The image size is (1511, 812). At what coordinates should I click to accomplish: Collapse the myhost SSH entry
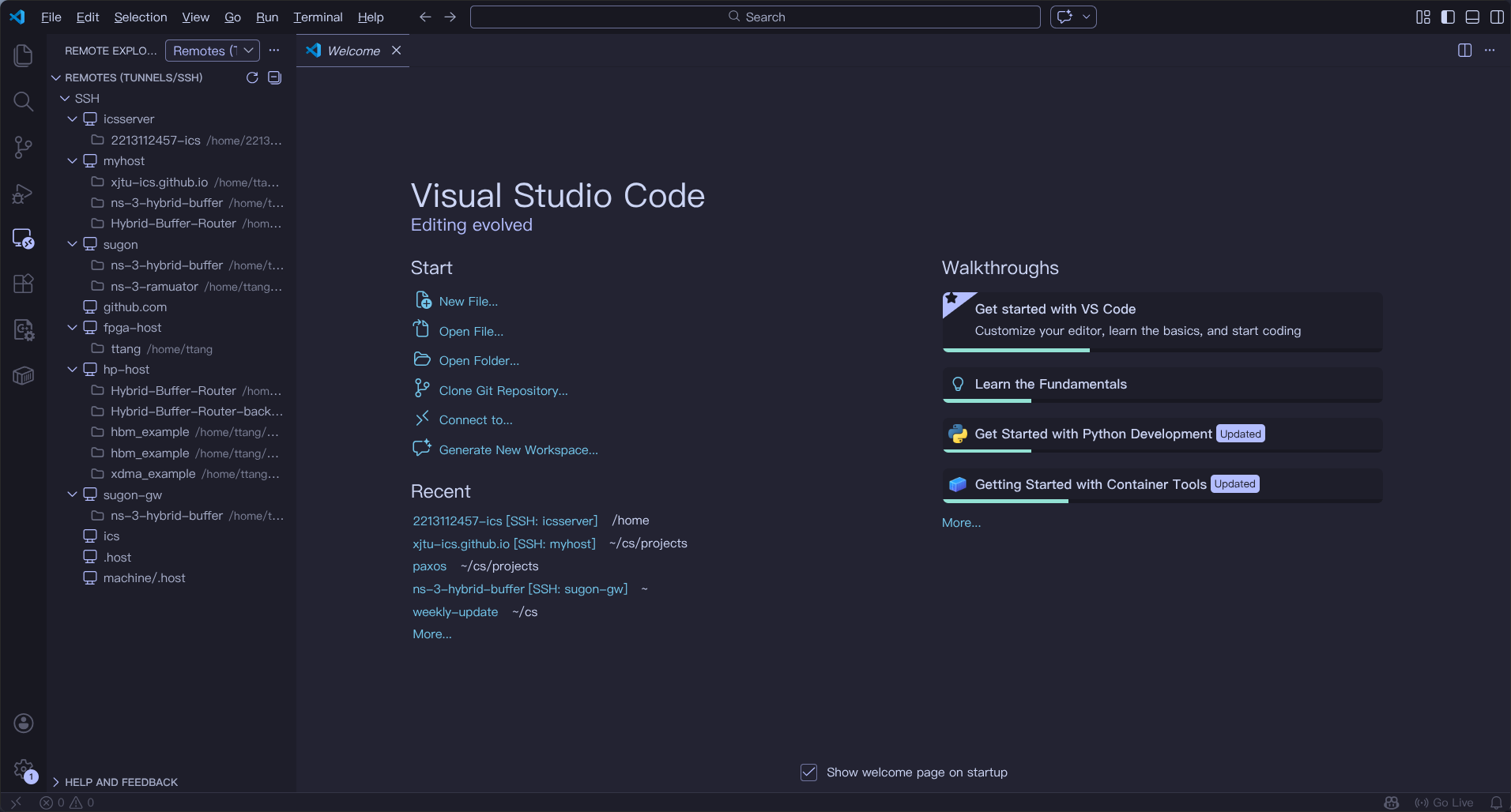coord(73,161)
